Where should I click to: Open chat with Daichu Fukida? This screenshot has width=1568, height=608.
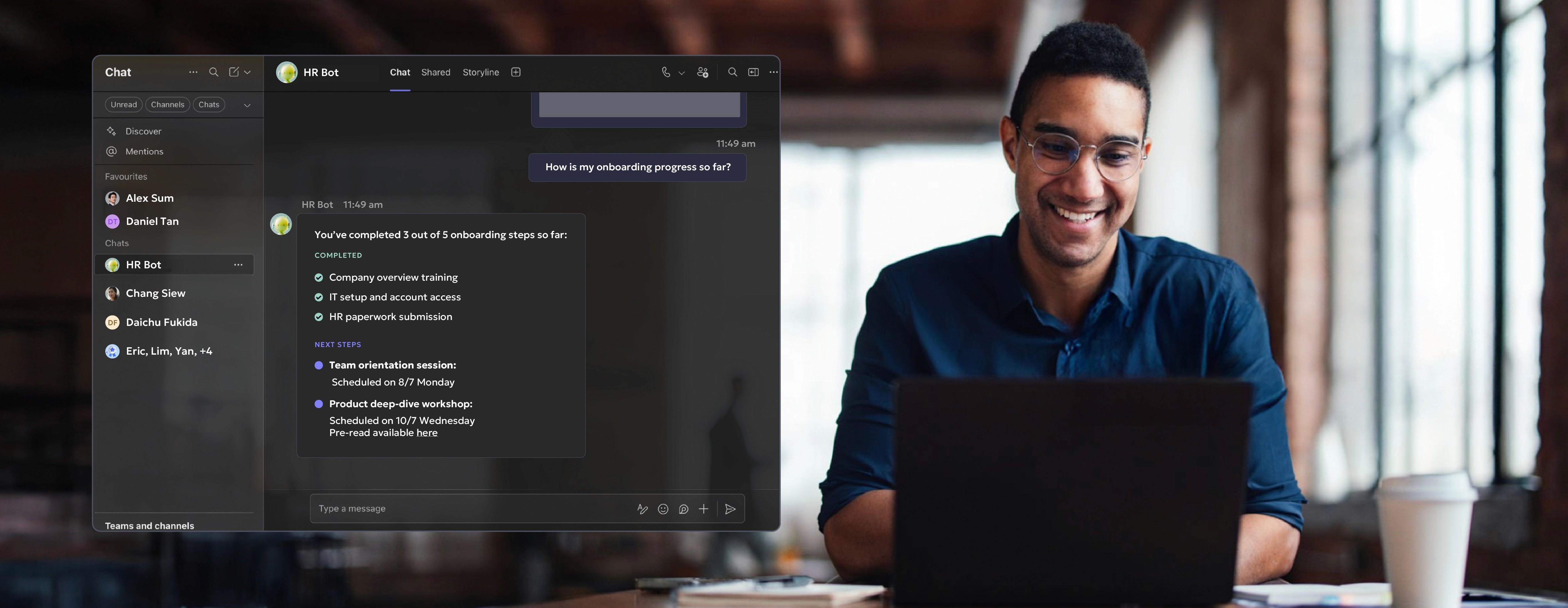[x=162, y=323]
